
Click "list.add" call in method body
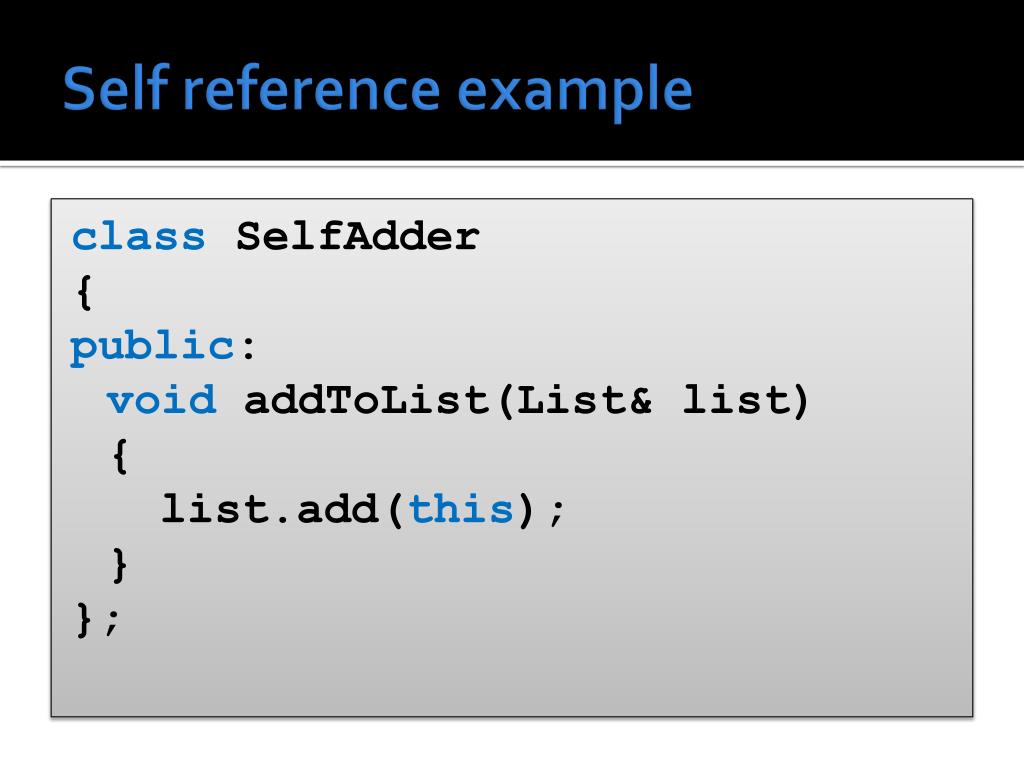click(270, 509)
